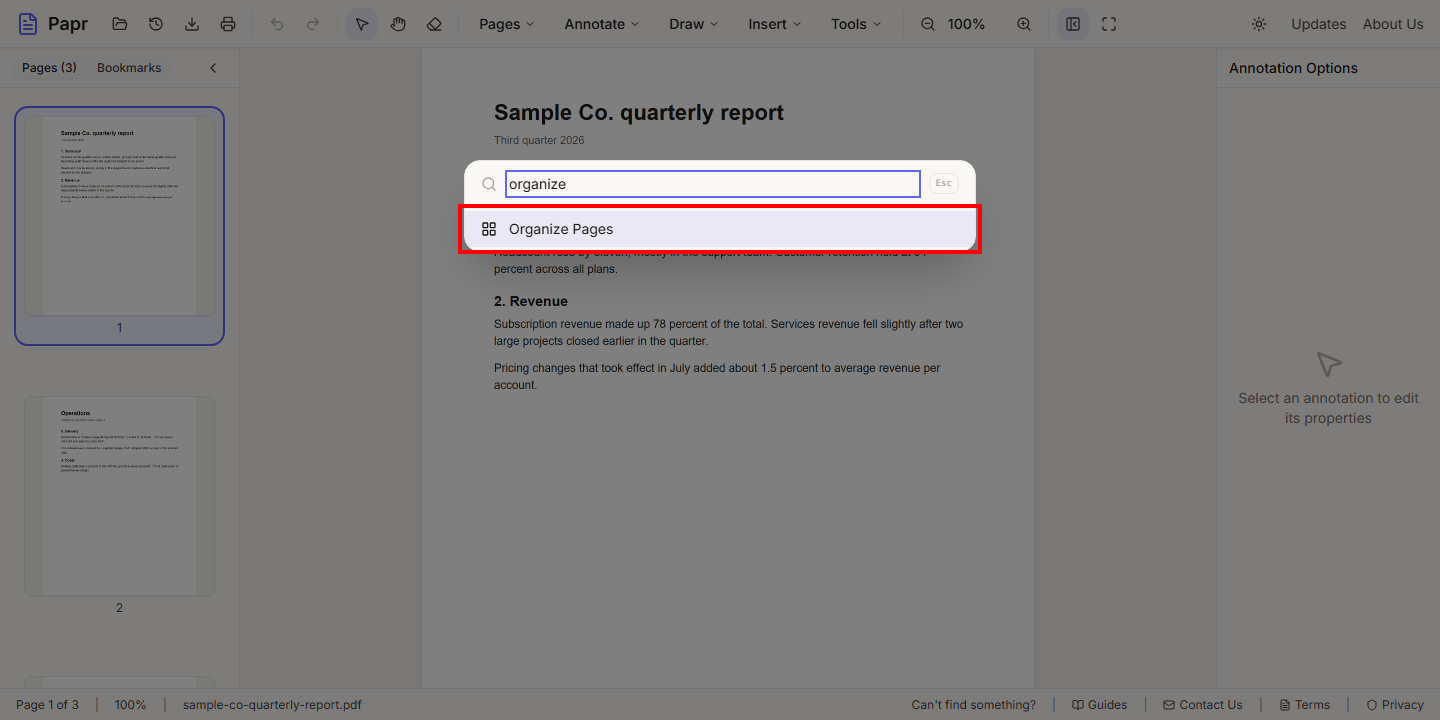This screenshot has width=1440, height=720.
Task: Open the Terms footer link
Action: coord(1304,705)
